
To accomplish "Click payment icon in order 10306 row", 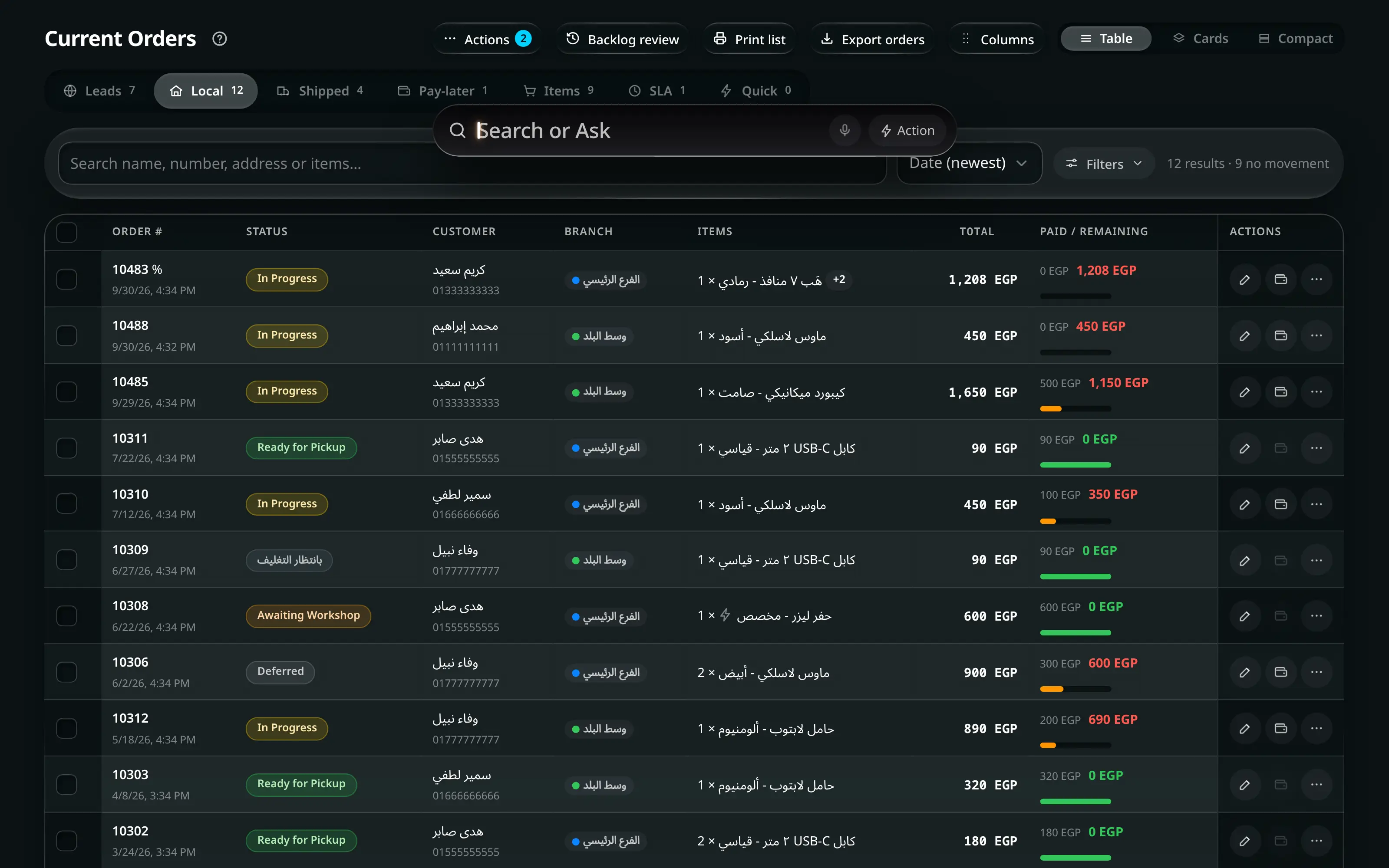I will pos(1280,672).
